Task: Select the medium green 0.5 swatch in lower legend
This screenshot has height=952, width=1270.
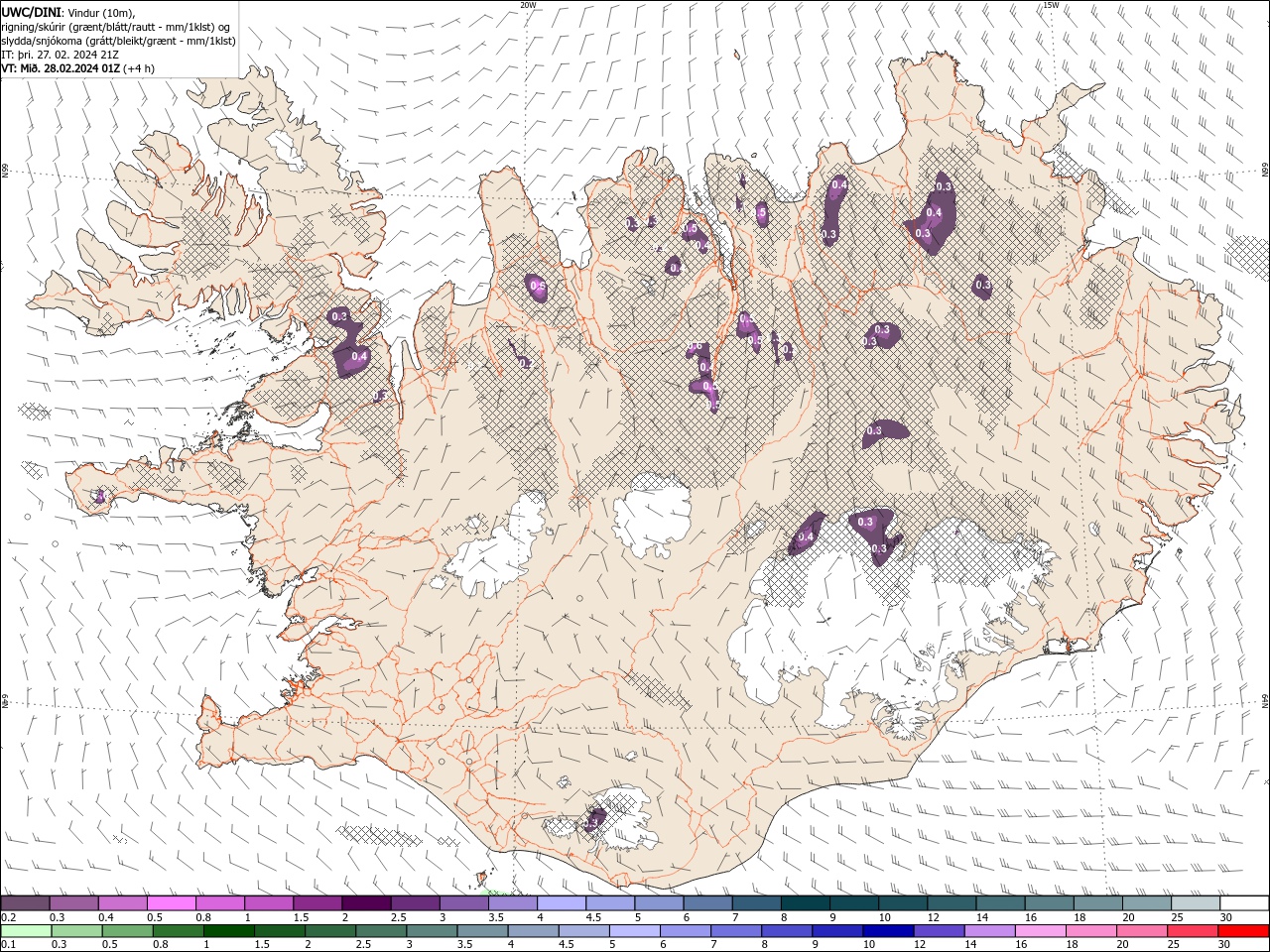Action: (x=127, y=931)
